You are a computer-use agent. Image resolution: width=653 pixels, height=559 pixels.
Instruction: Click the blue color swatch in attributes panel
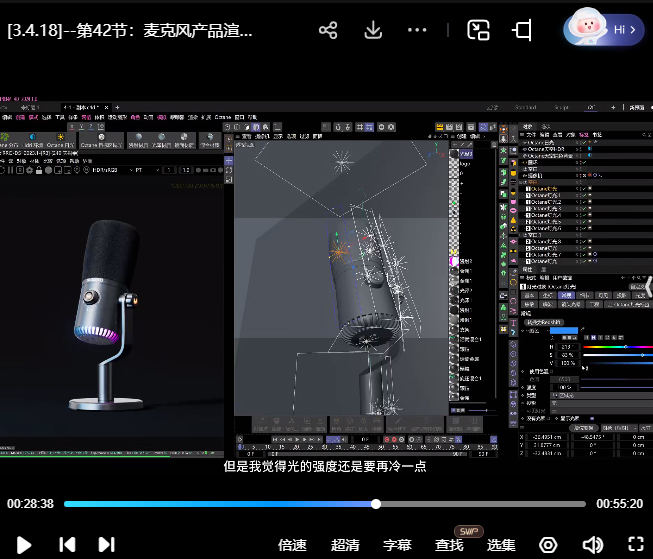(565, 330)
